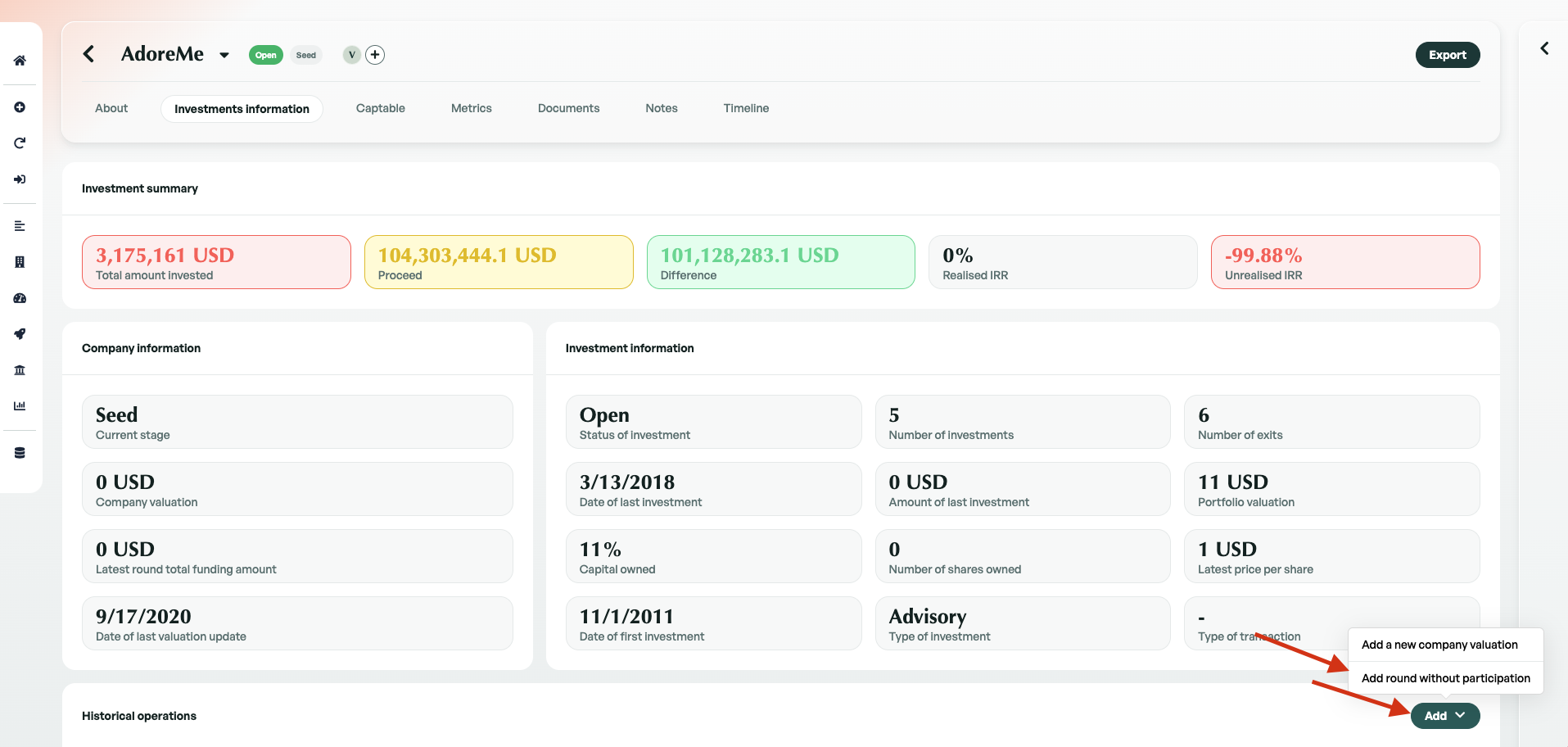
Task: Select the Investments information tab
Action: pyautogui.click(x=242, y=109)
